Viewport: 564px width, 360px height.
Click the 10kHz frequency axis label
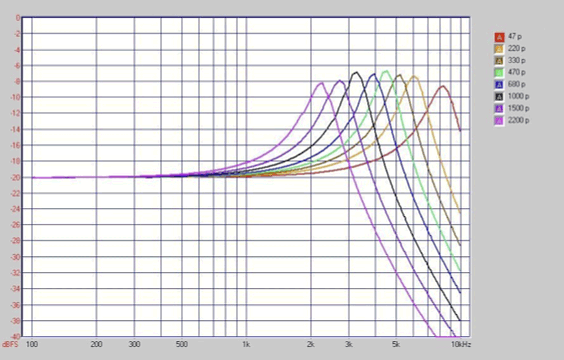pyautogui.click(x=461, y=345)
